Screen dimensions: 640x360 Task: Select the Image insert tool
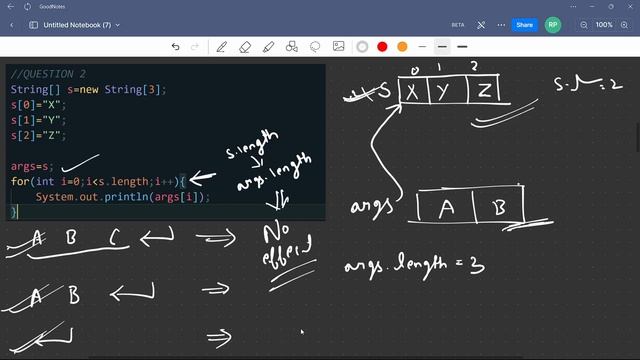click(338, 47)
